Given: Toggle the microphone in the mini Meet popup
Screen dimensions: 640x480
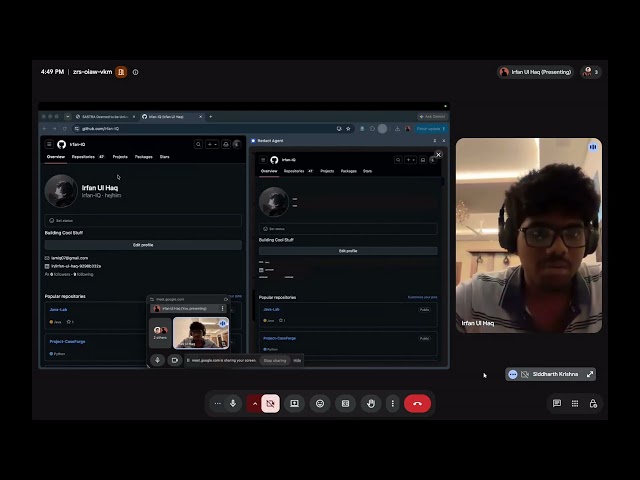Looking at the screenshot, I should 157,360.
